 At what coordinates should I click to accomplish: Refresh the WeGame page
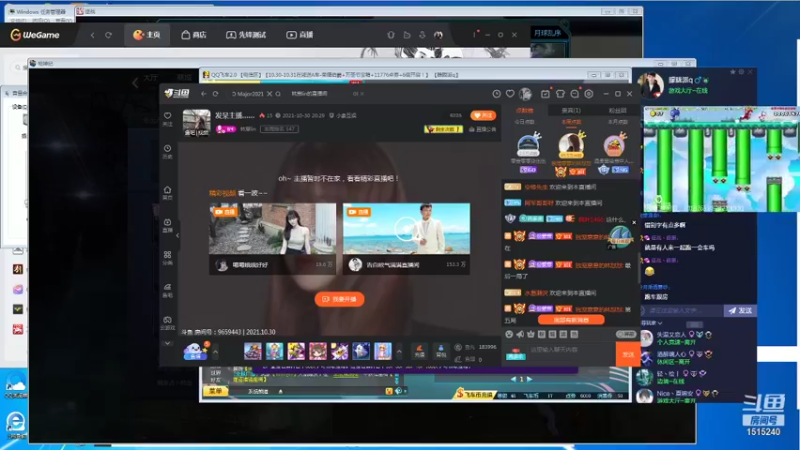(108, 35)
